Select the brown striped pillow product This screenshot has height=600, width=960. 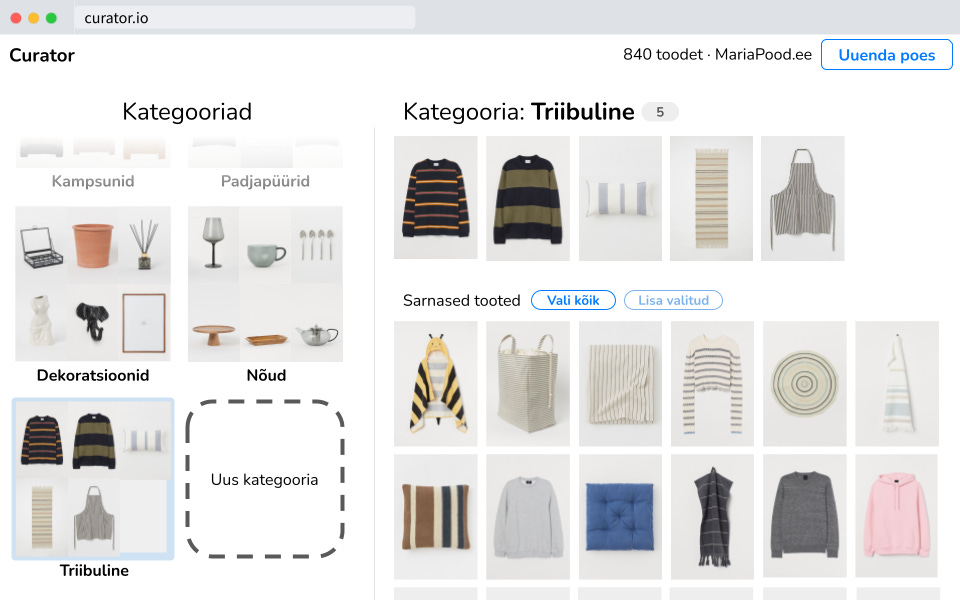point(435,516)
